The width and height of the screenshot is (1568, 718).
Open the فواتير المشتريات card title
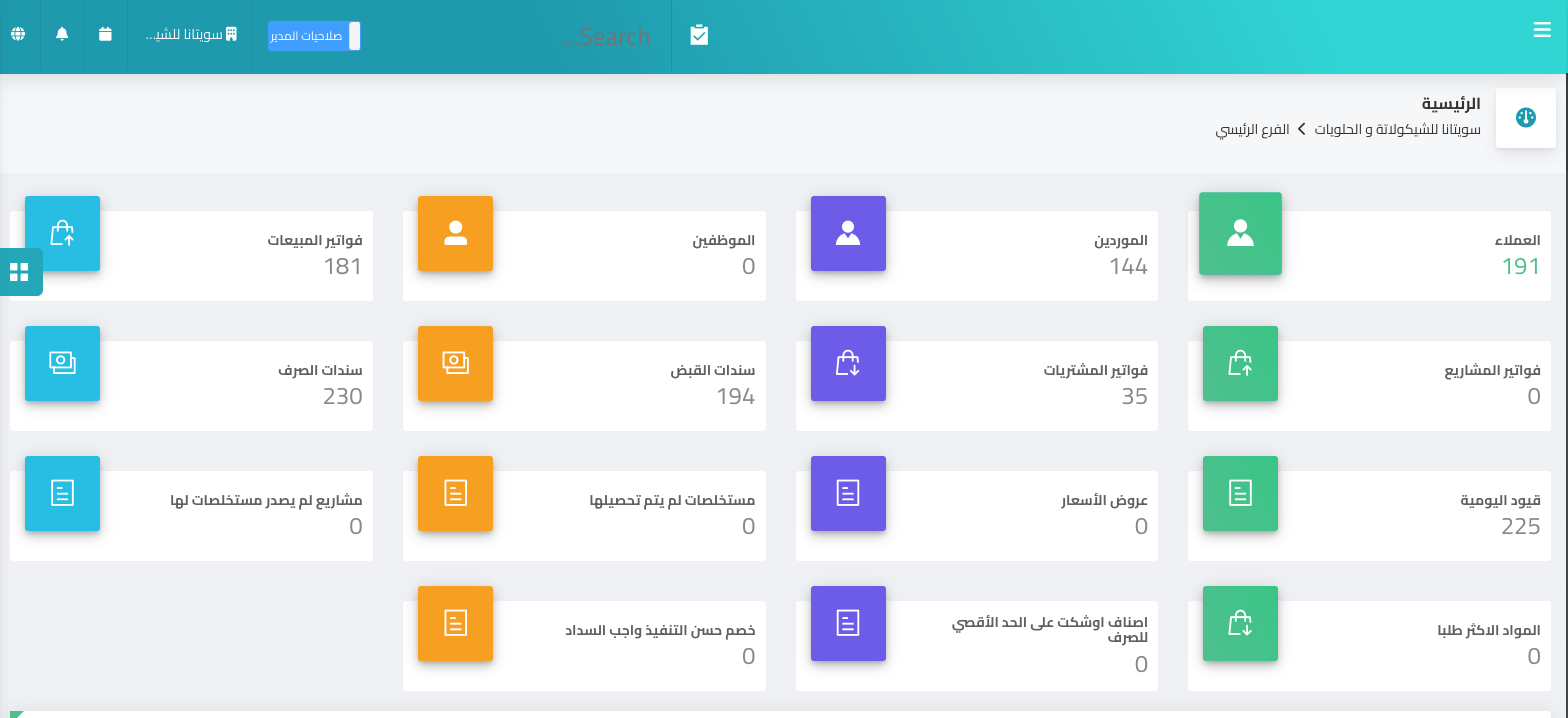coord(1096,370)
